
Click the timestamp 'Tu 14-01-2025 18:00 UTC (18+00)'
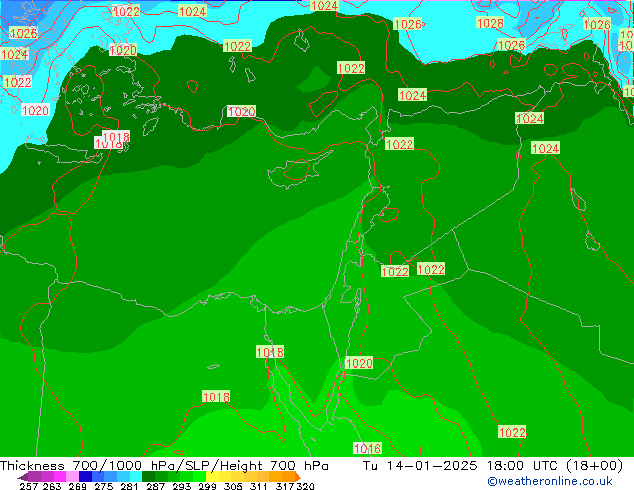pos(492,466)
